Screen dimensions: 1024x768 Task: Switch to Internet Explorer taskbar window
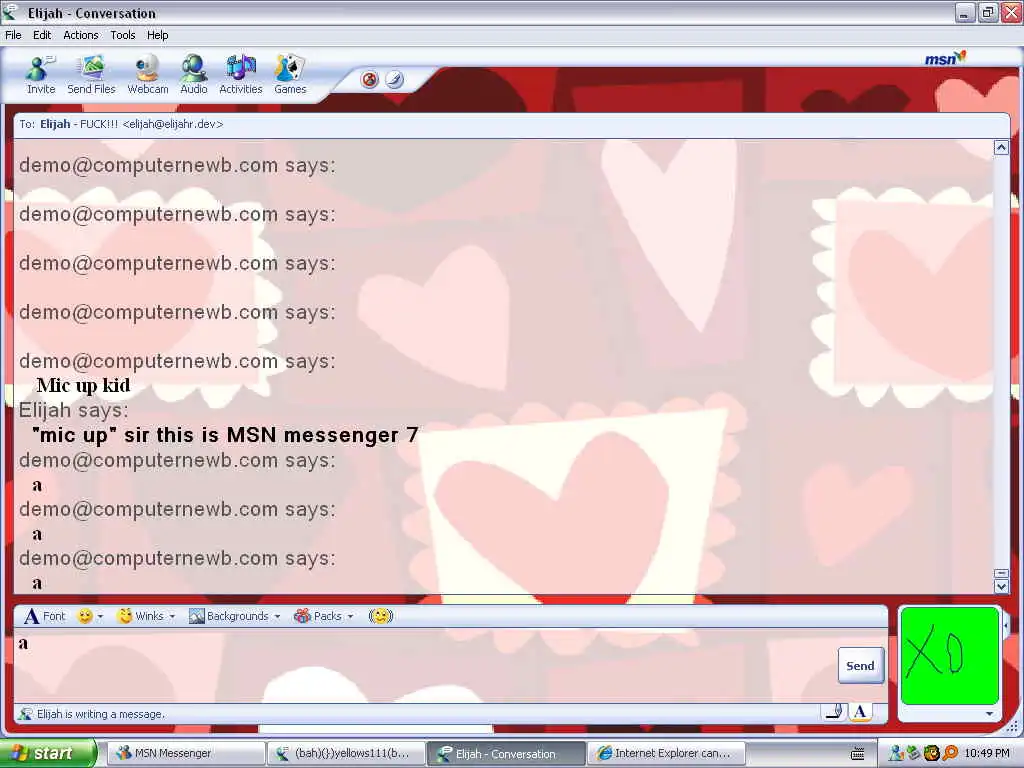(x=665, y=753)
